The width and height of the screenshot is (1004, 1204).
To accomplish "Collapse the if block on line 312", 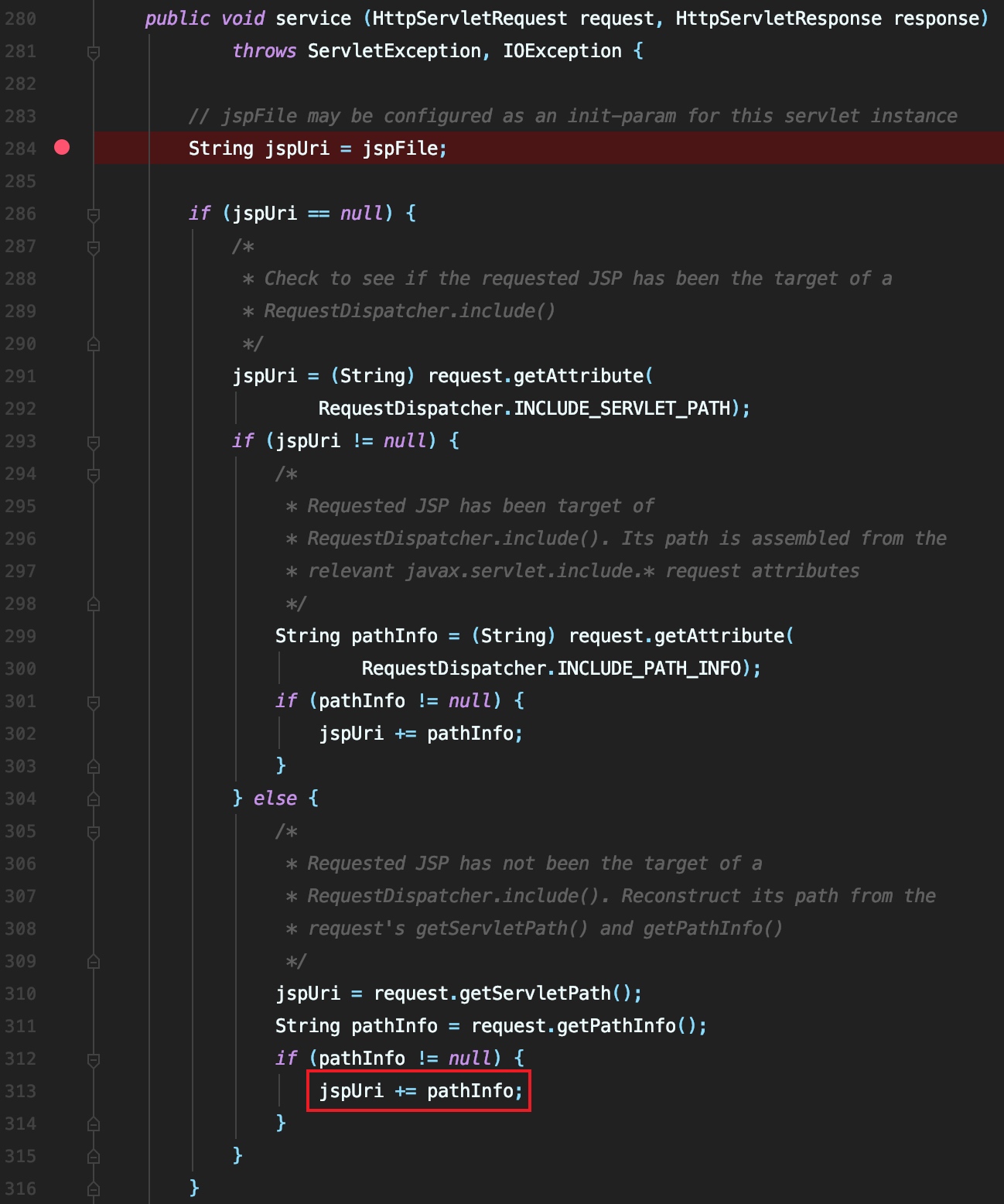I will tap(94, 1059).
